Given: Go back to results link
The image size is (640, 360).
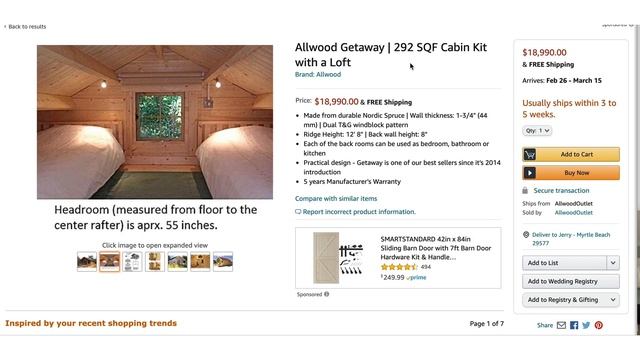Looking at the screenshot, I should (25, 27).
